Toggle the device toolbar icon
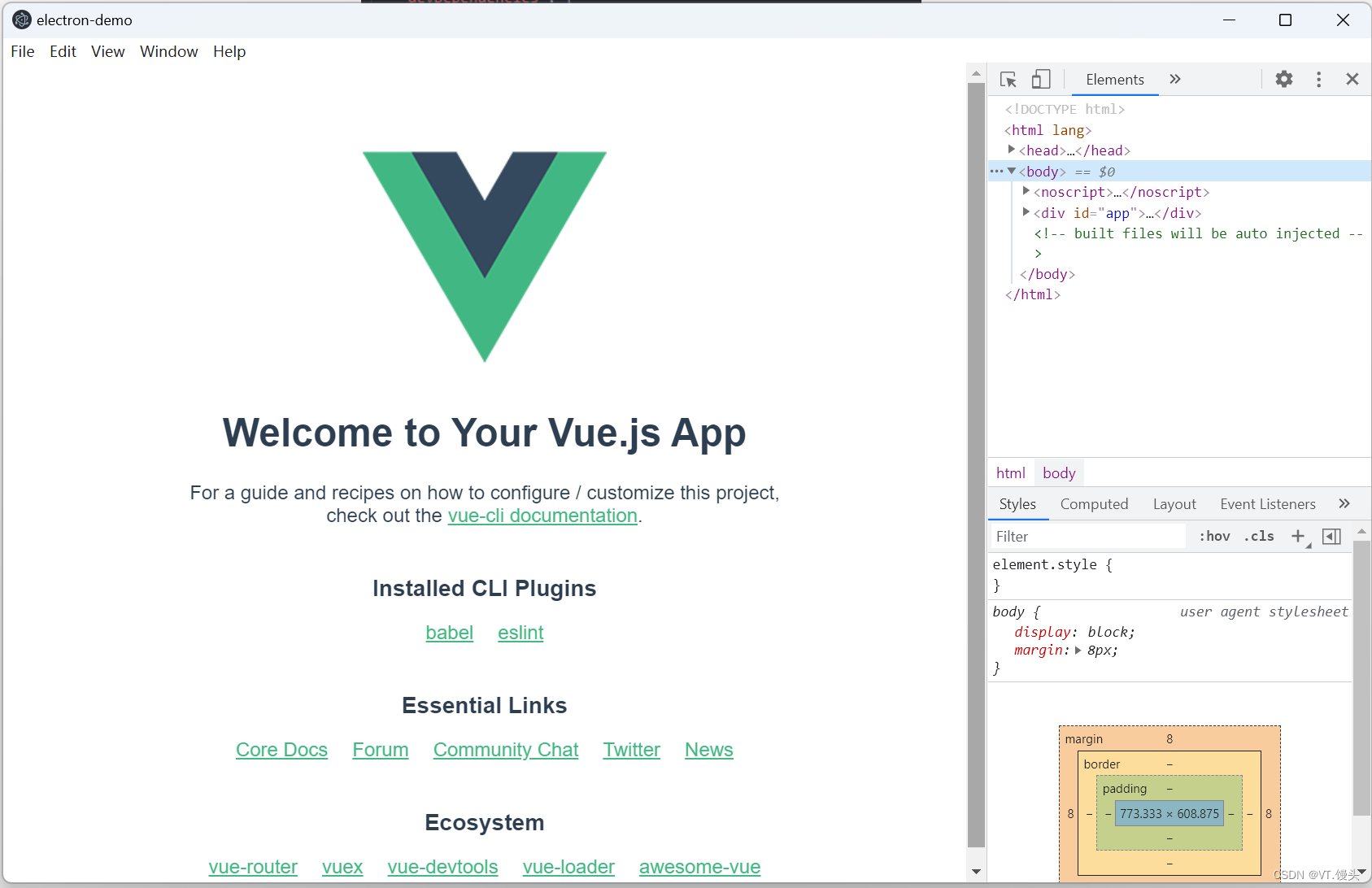 pos(1041,79)
